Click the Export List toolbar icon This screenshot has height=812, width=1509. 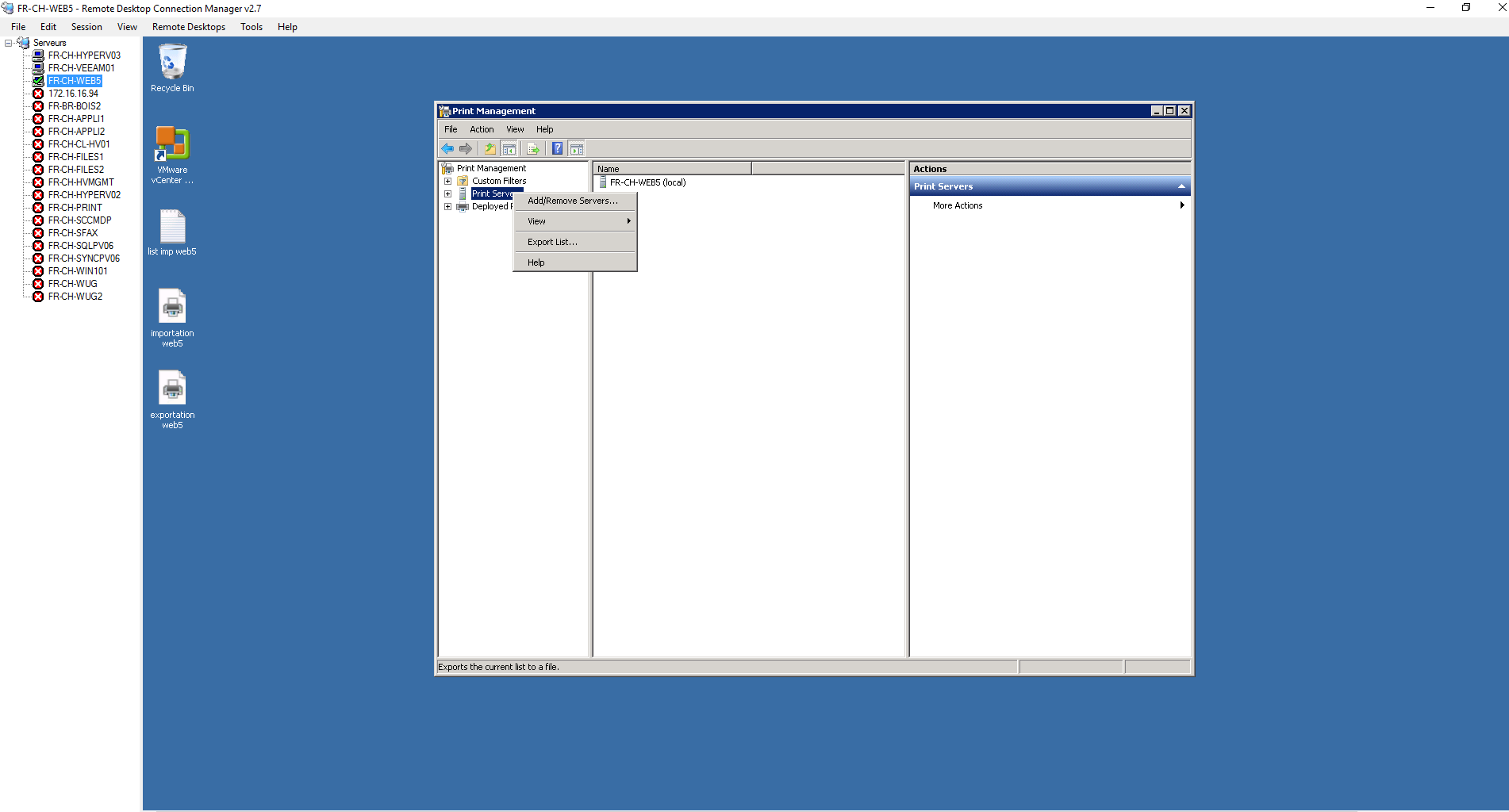[x=533, y=148]
